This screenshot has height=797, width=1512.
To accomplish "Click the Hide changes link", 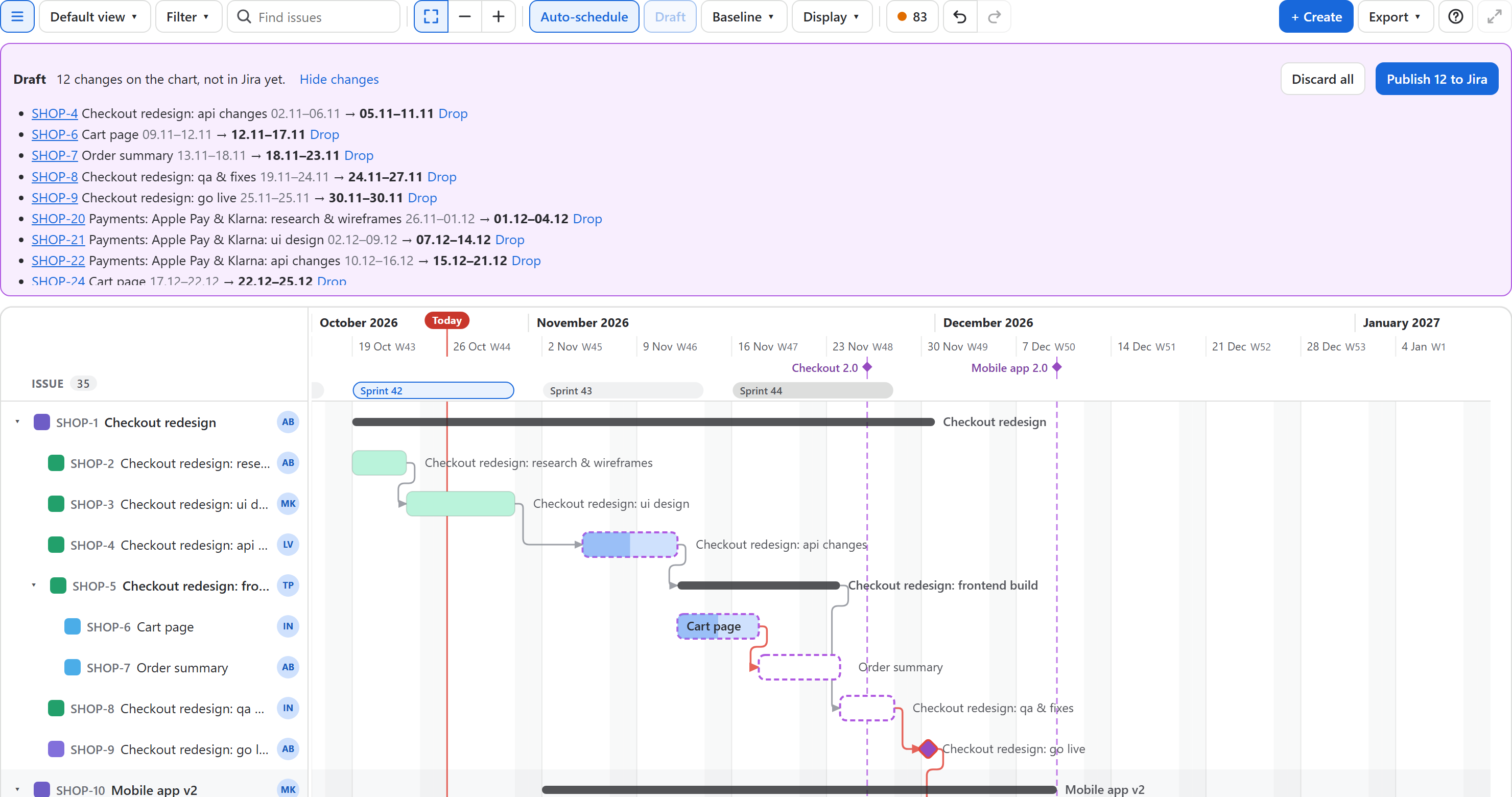I will click(339, 79).
